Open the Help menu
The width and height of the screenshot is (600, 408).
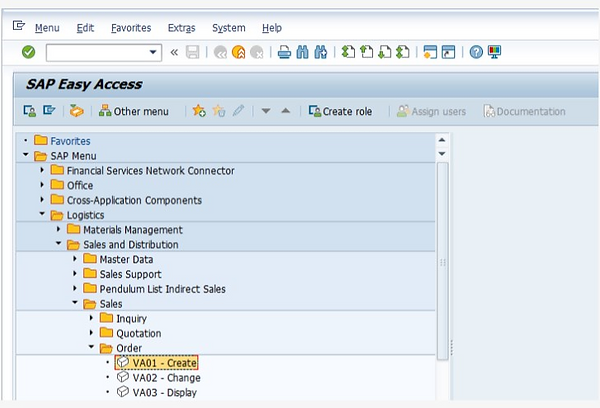coord(272,28)
